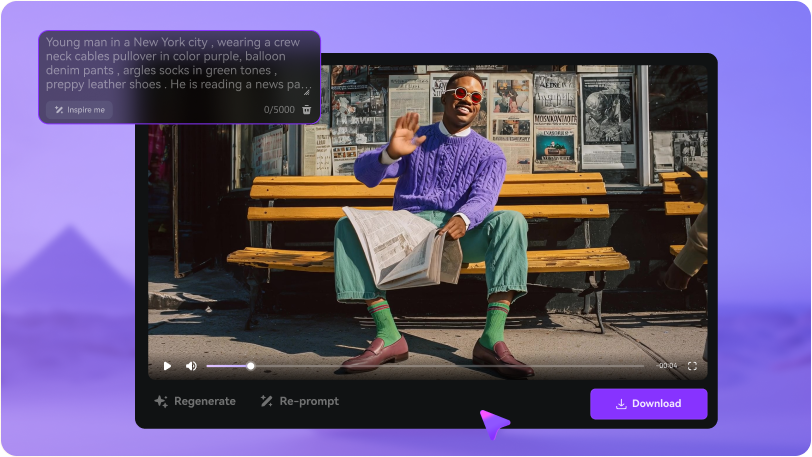Click the Download button
Screen dimensions: 812x457
point(649,404)
